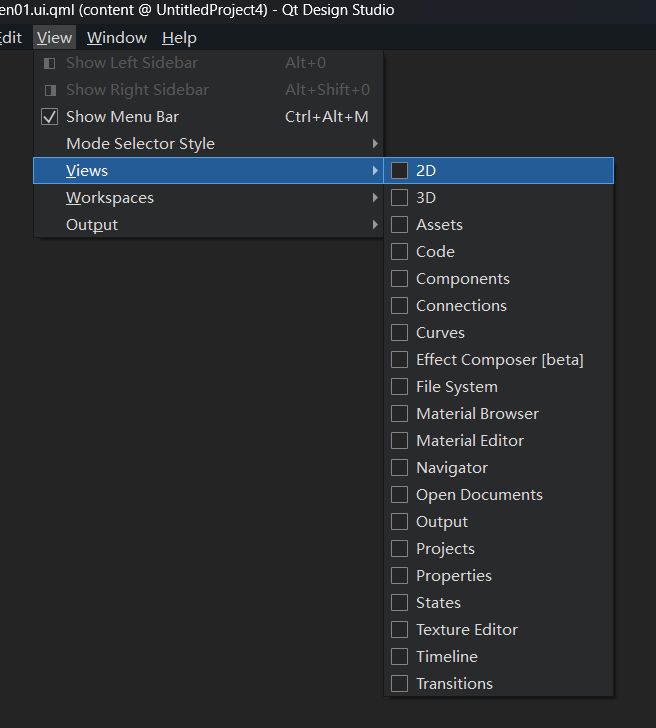The height and width of the screenshot is (728, 656).
Task: Enable the 2D view checkbox
Action: pos(399,171)
